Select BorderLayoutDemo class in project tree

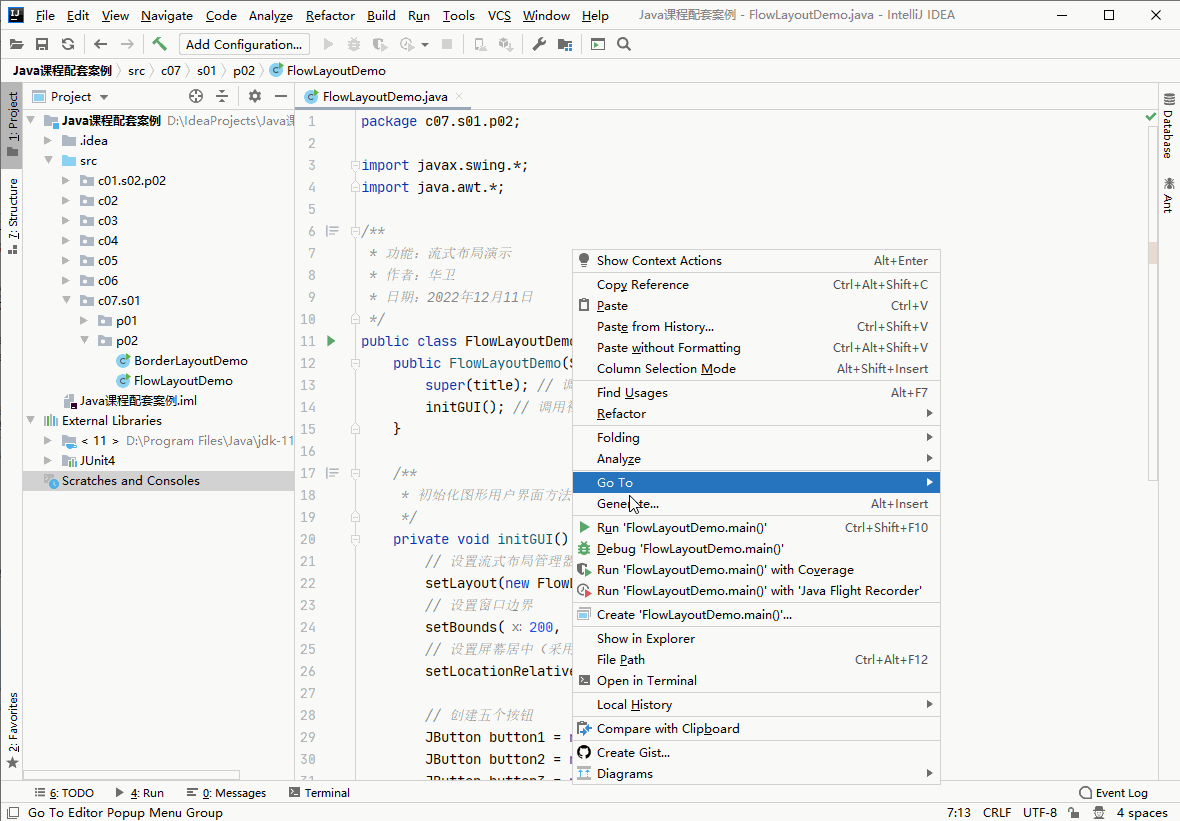click(190, 360)
